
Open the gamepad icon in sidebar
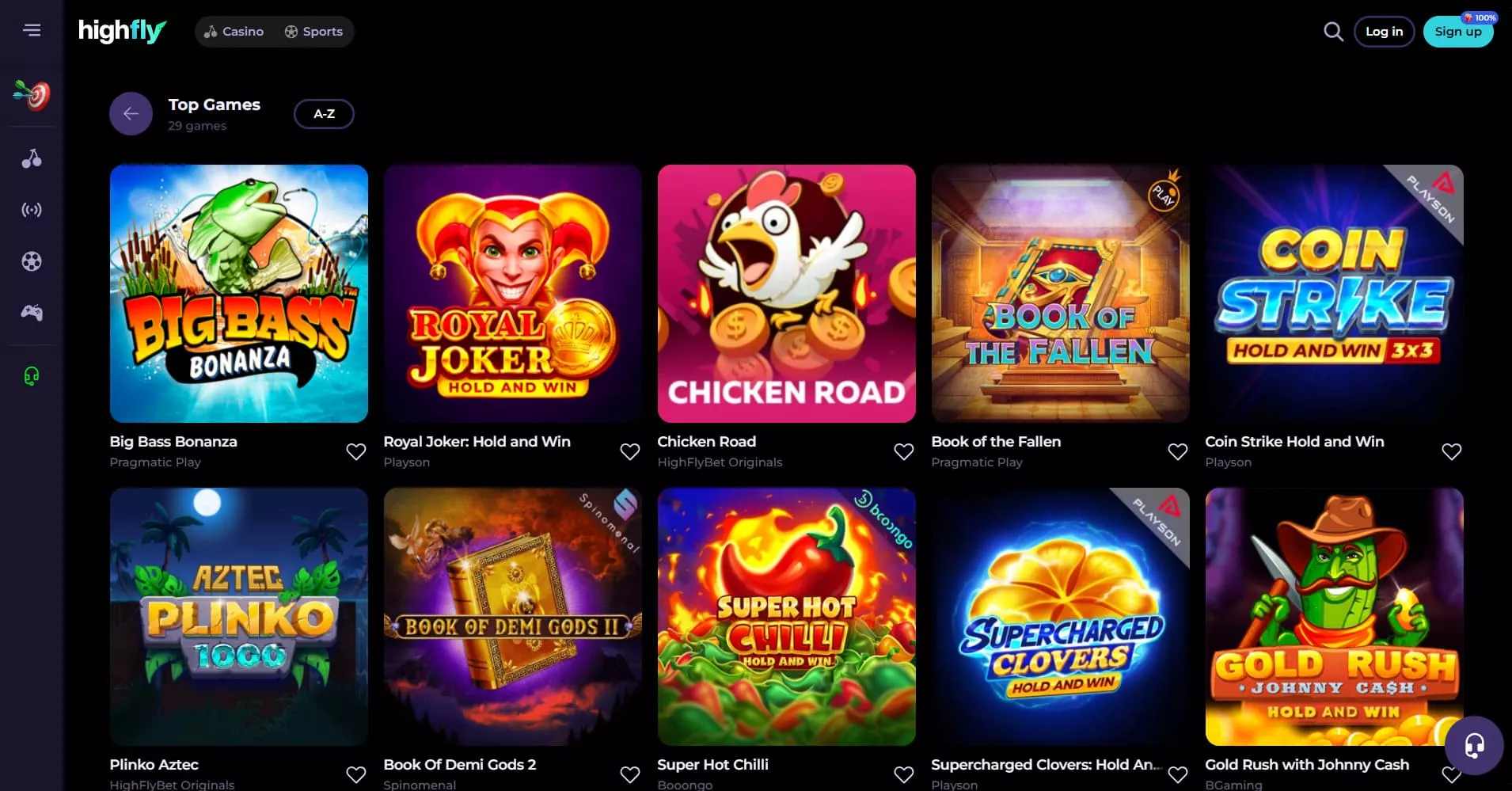[32, 313]
